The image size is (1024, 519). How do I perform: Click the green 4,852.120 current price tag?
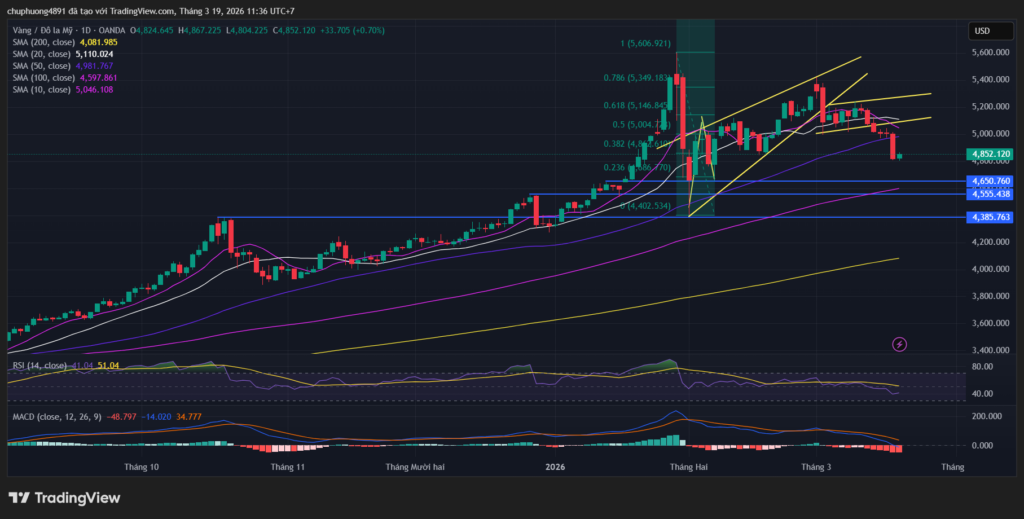989,154
